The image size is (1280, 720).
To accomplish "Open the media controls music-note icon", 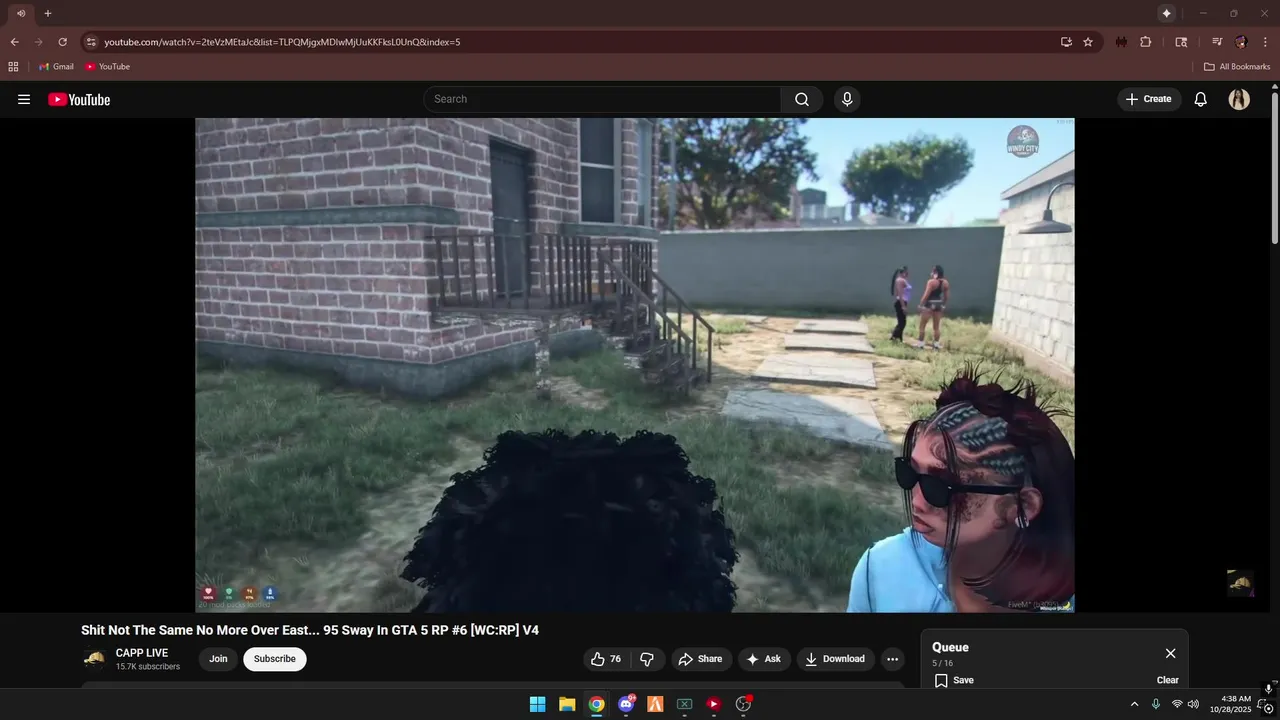I will (1217, 42).
